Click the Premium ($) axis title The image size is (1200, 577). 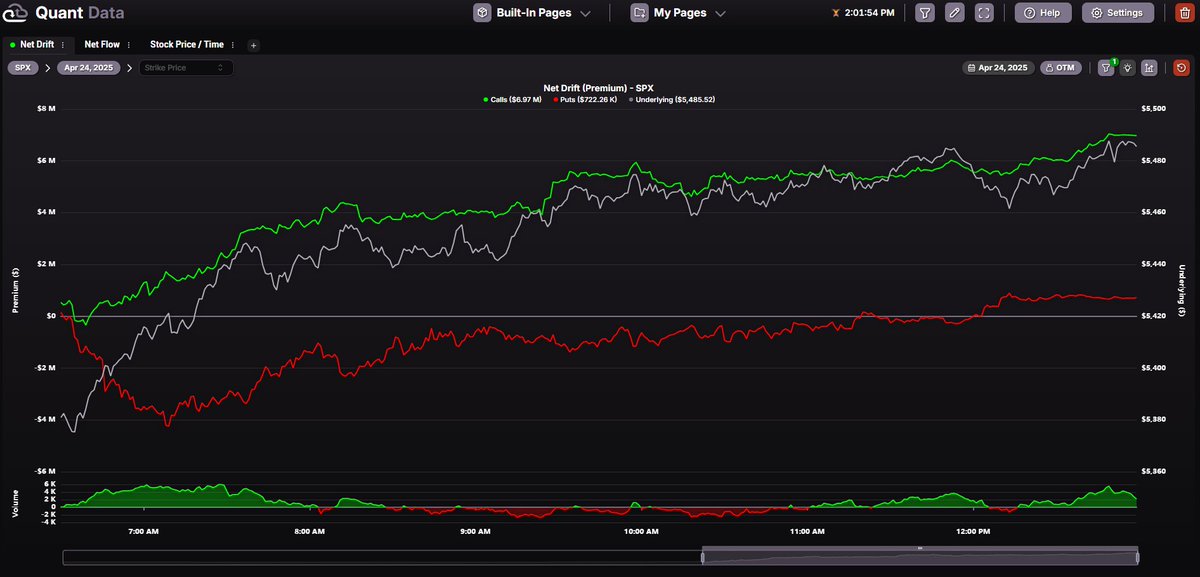(x=15, y=289)
